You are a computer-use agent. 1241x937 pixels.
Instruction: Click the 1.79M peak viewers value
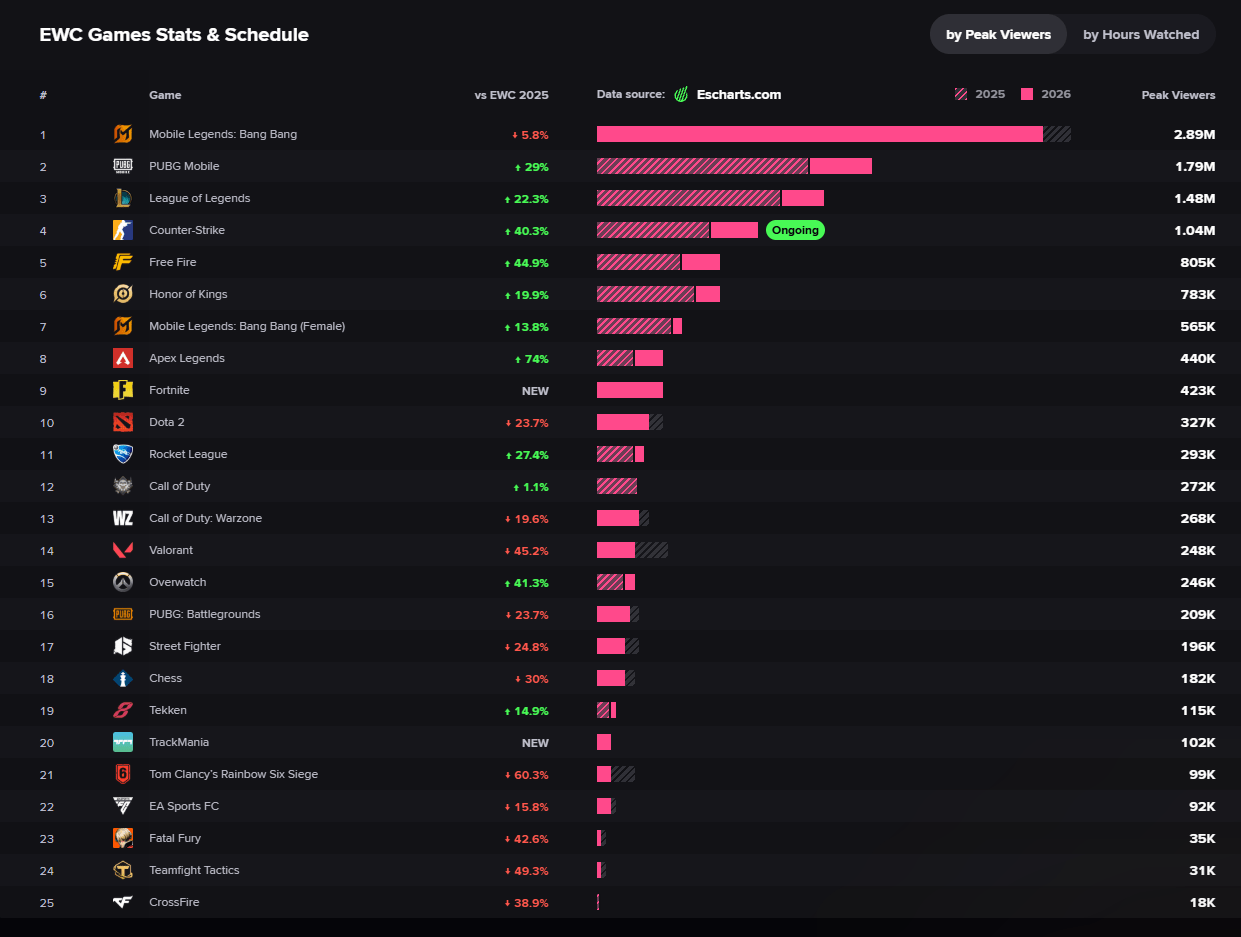1195,166
